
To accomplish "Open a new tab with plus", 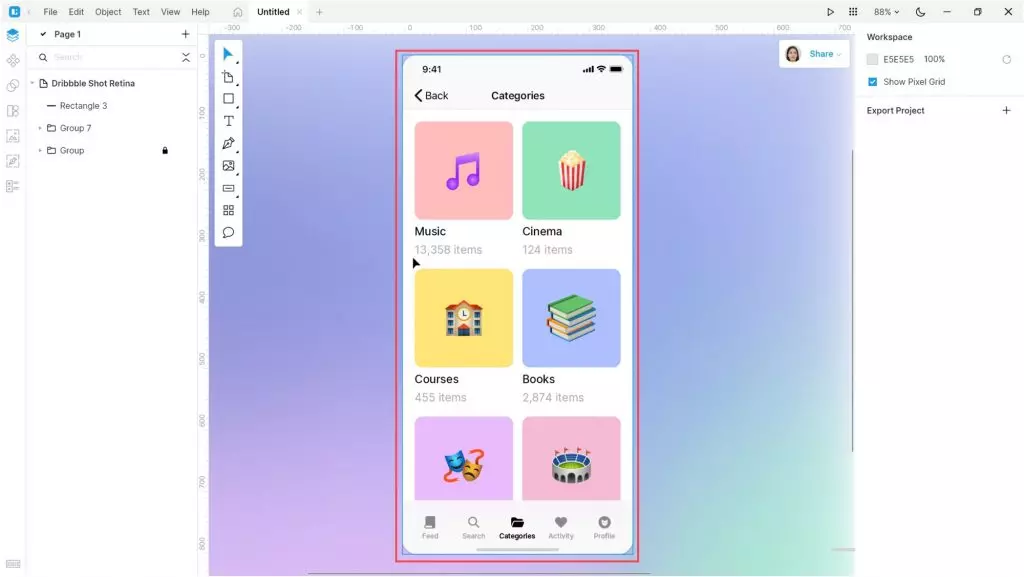I will point(319,12).
